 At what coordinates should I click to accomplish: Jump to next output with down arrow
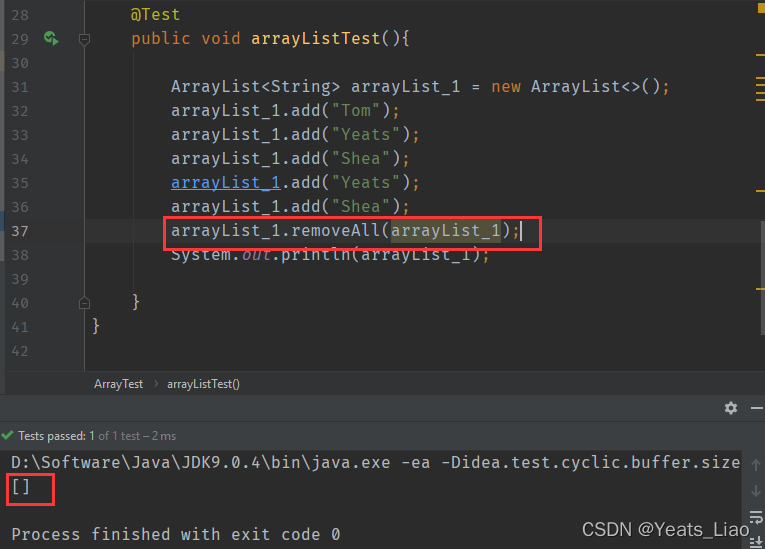[x=756, y=490]
